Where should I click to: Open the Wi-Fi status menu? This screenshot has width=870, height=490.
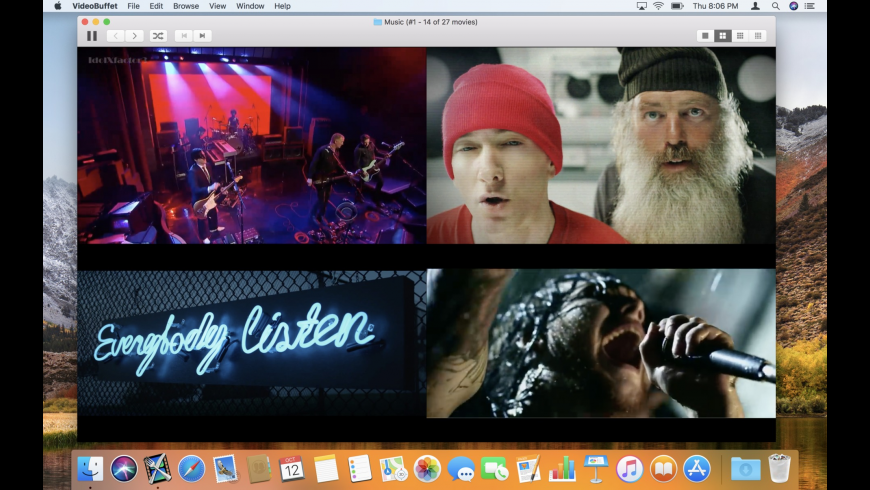pyautogui.click(x=658, y=6)
